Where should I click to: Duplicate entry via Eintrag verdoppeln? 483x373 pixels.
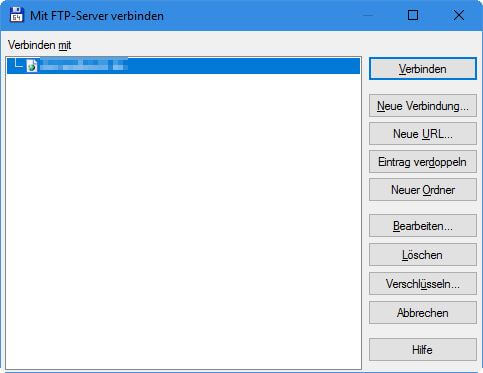point(423,162)
